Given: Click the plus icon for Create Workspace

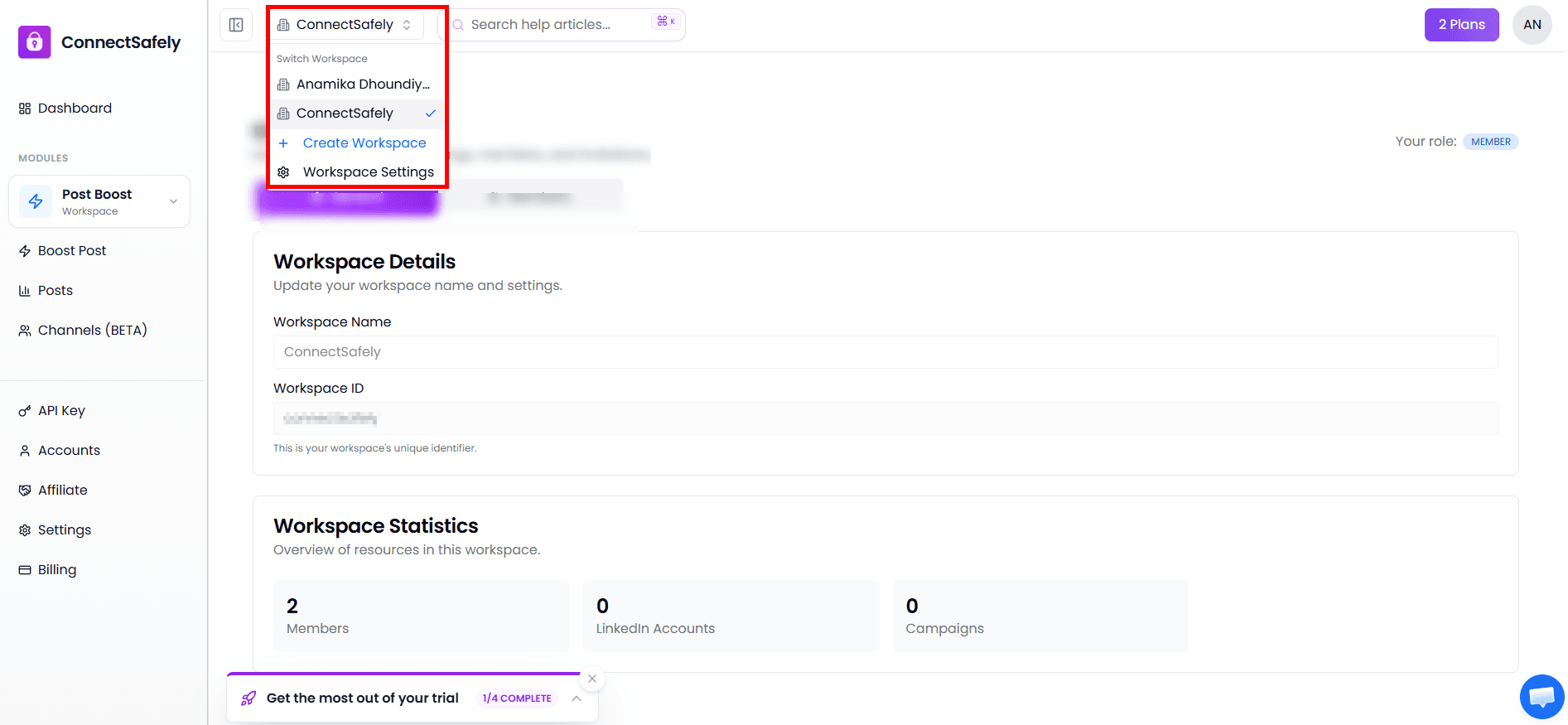Looking at the screenshot, I should (x=283, y=143).
